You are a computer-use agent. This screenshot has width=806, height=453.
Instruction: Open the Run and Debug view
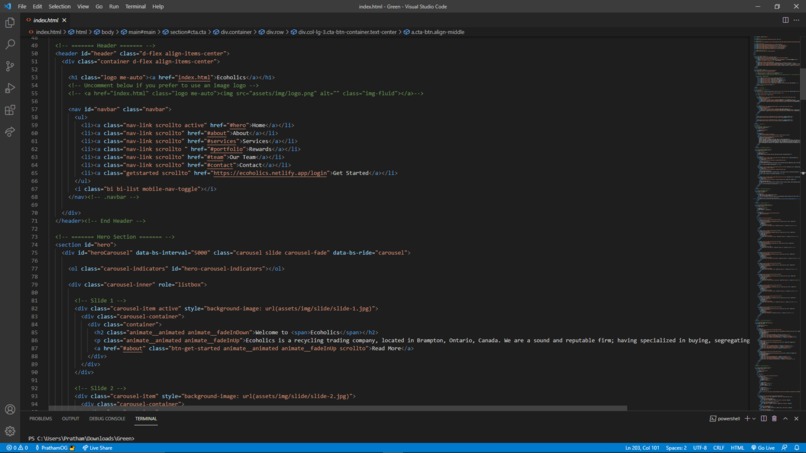pyautogui.click(x=10, y=88)
